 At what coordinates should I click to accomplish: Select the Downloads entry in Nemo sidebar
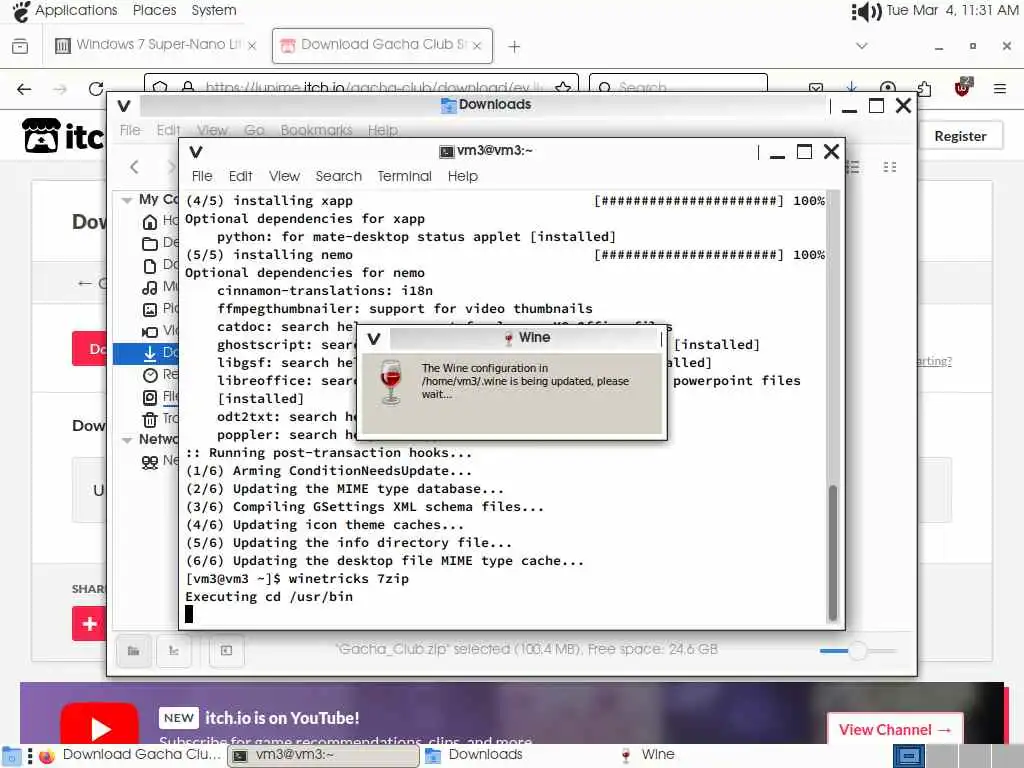pyautogui.click(x=146, y=353)
